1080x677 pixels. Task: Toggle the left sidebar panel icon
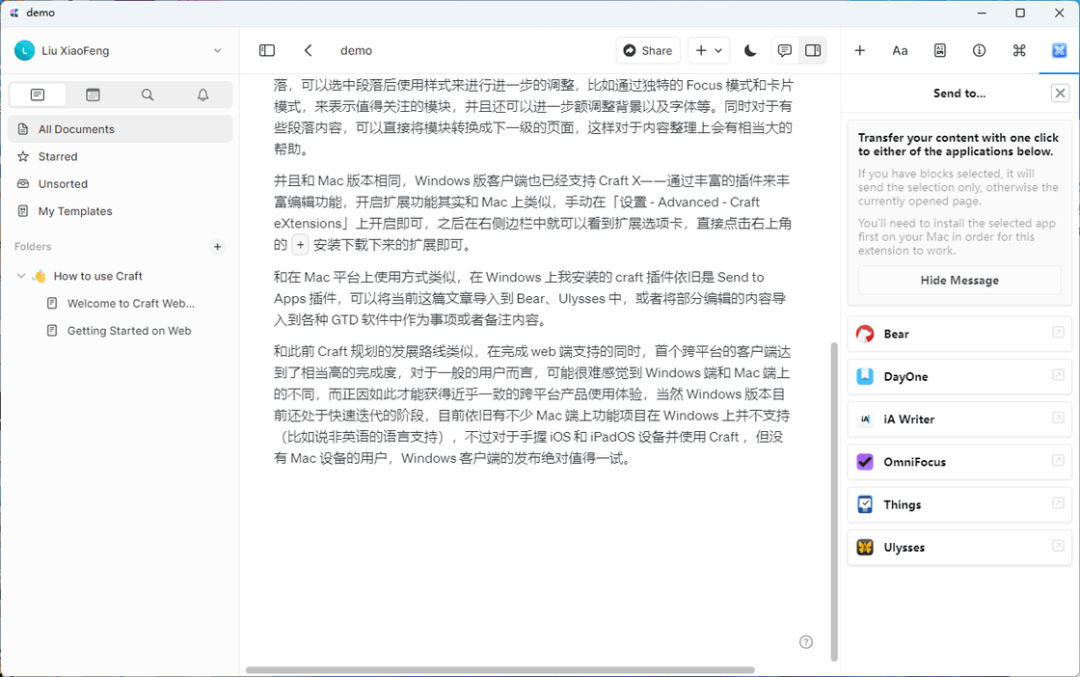(x=267, y=50)
